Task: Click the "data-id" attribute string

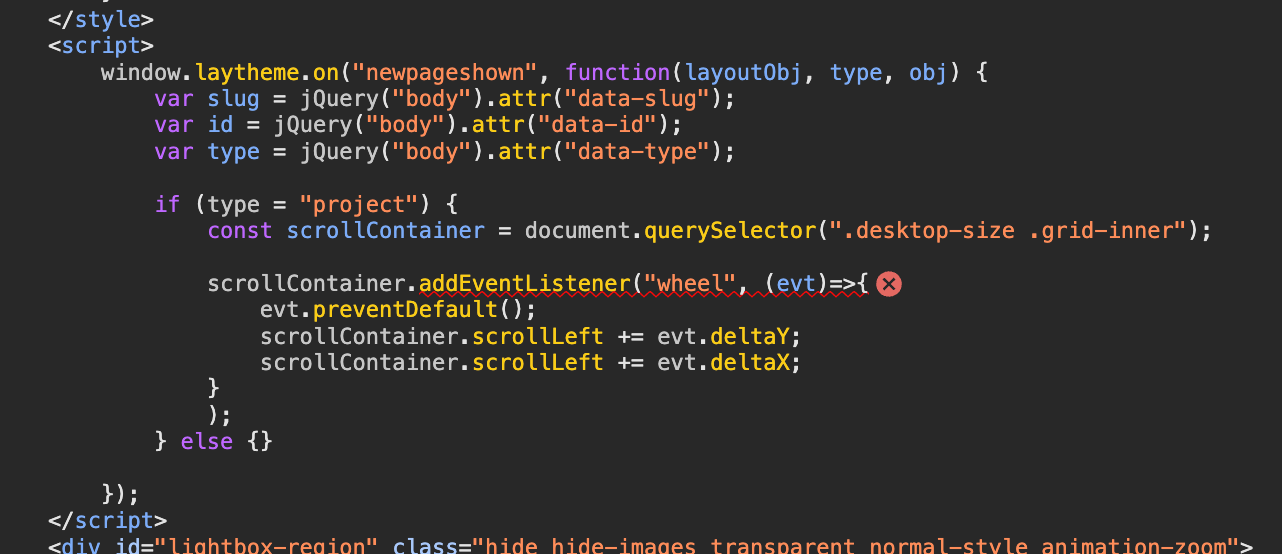Action: click(x=611, y=125)
